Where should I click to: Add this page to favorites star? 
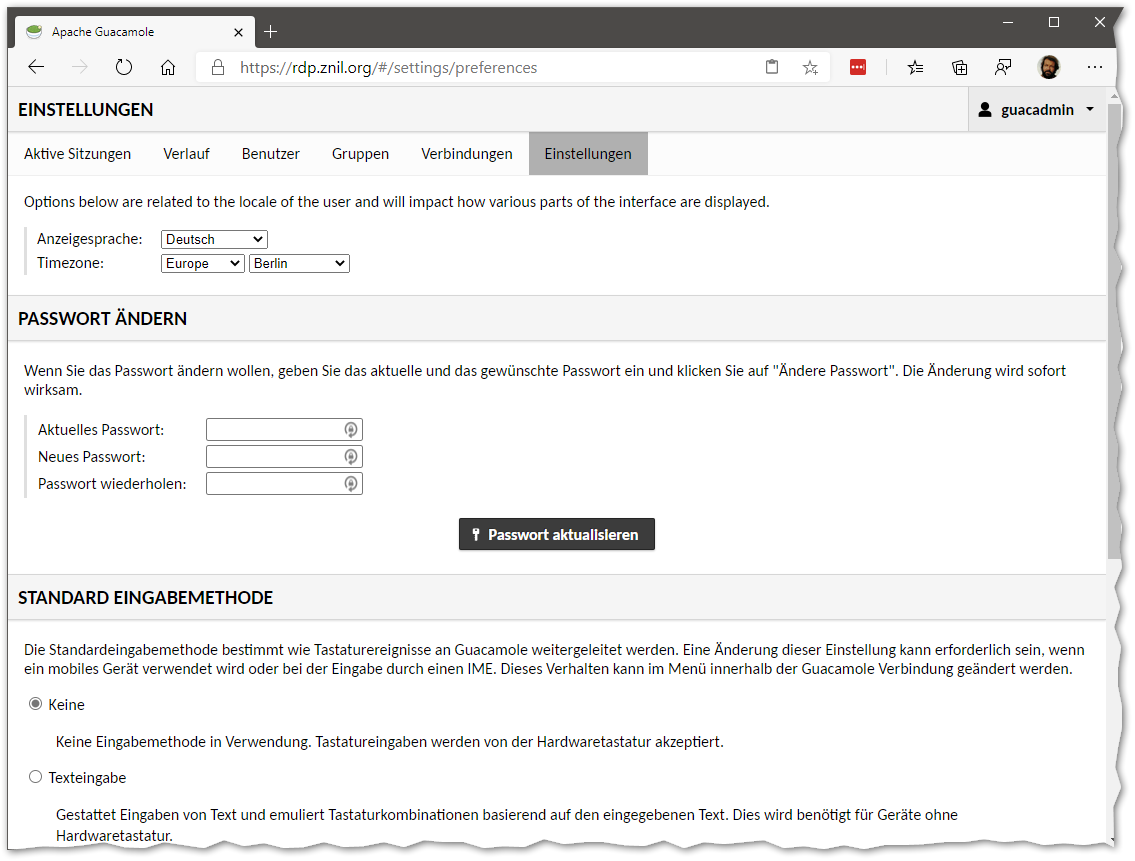pyautogui.click(x=810, y=68)
